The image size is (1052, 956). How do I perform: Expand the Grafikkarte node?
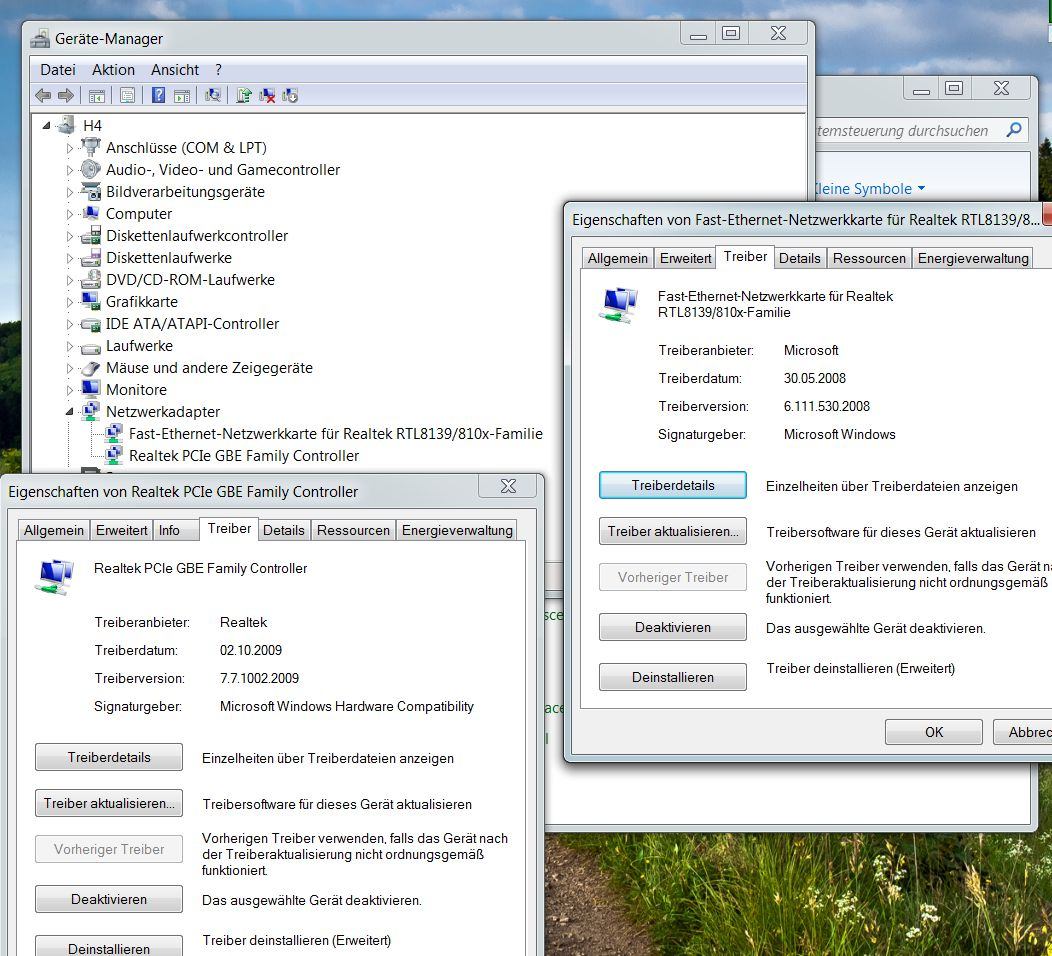coord(69,302)
